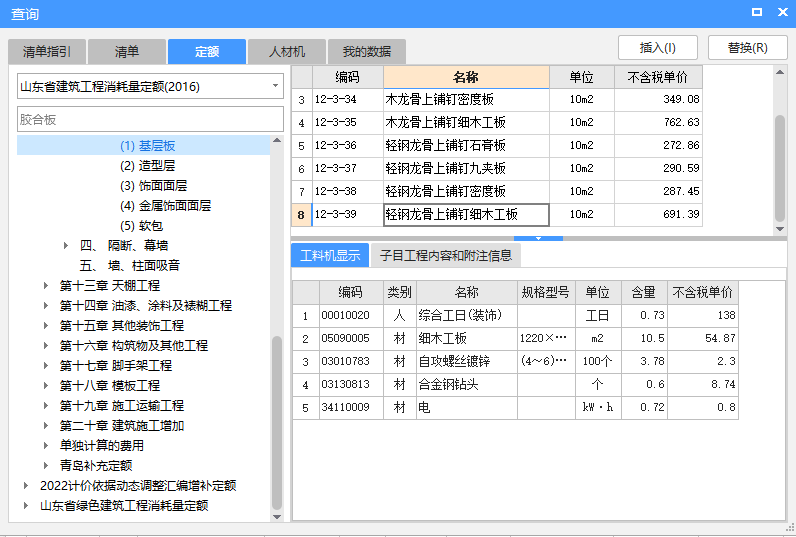Click the 54.87 unit price cell
Viewport: 796px width, 537px height.
coord(703,338)
